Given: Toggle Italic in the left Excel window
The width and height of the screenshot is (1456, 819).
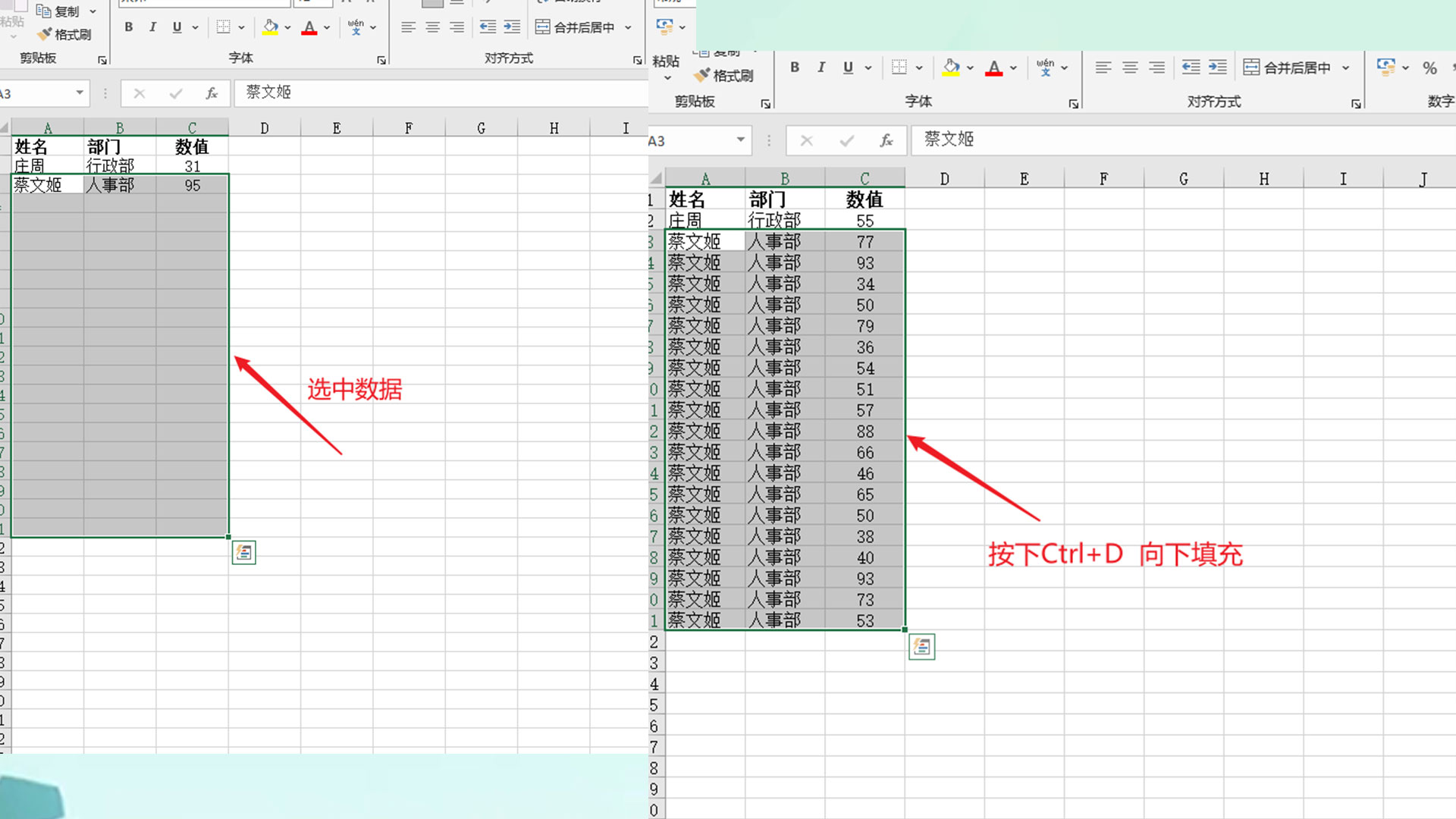Looking at the screenshot, I should tap(152, 27).
